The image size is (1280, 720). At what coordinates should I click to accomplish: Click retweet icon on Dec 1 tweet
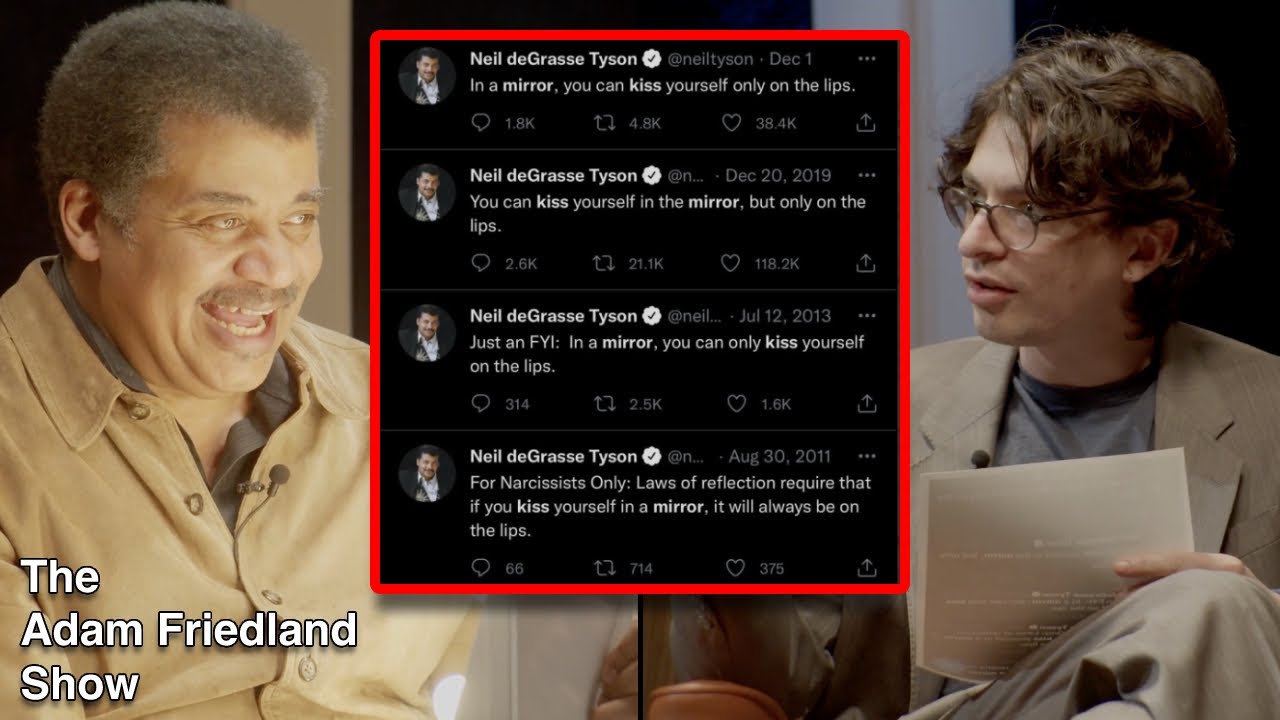605,123
